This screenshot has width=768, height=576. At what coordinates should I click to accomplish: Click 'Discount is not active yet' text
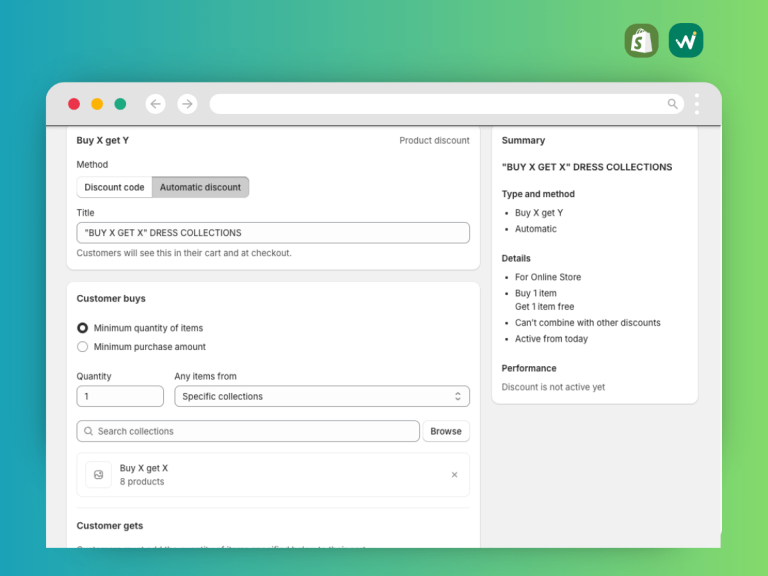(553, 387)
